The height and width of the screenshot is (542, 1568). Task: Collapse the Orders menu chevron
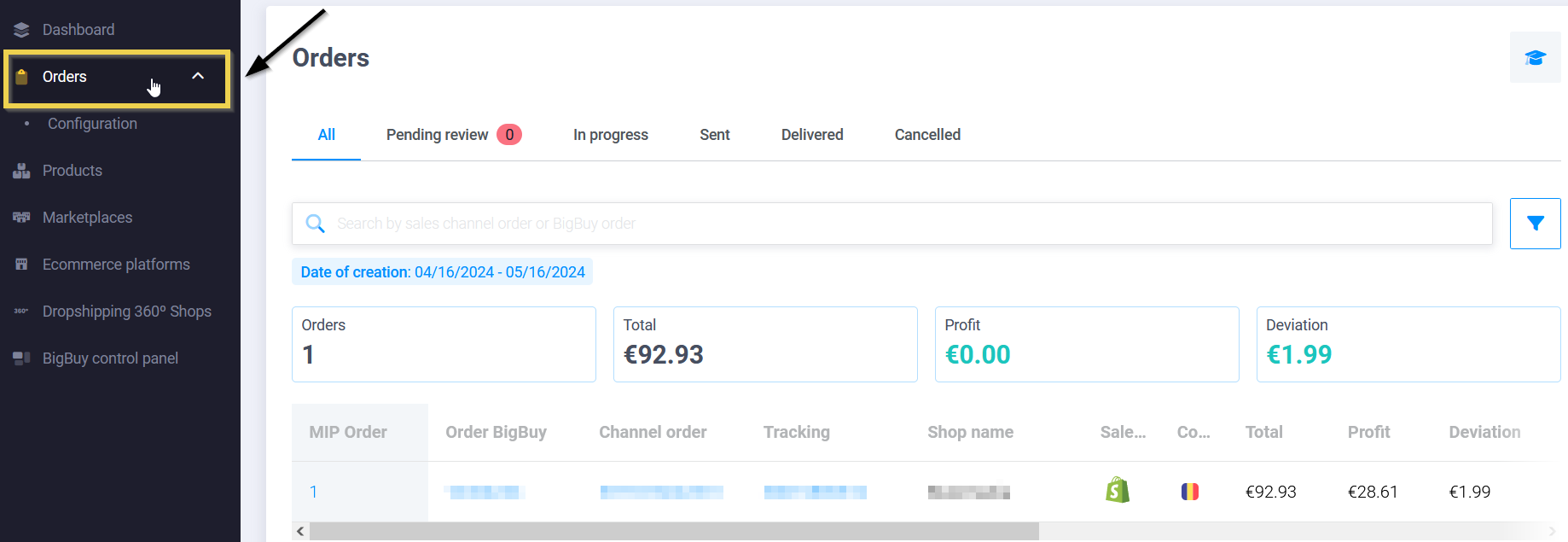click(x=198, y=76)
